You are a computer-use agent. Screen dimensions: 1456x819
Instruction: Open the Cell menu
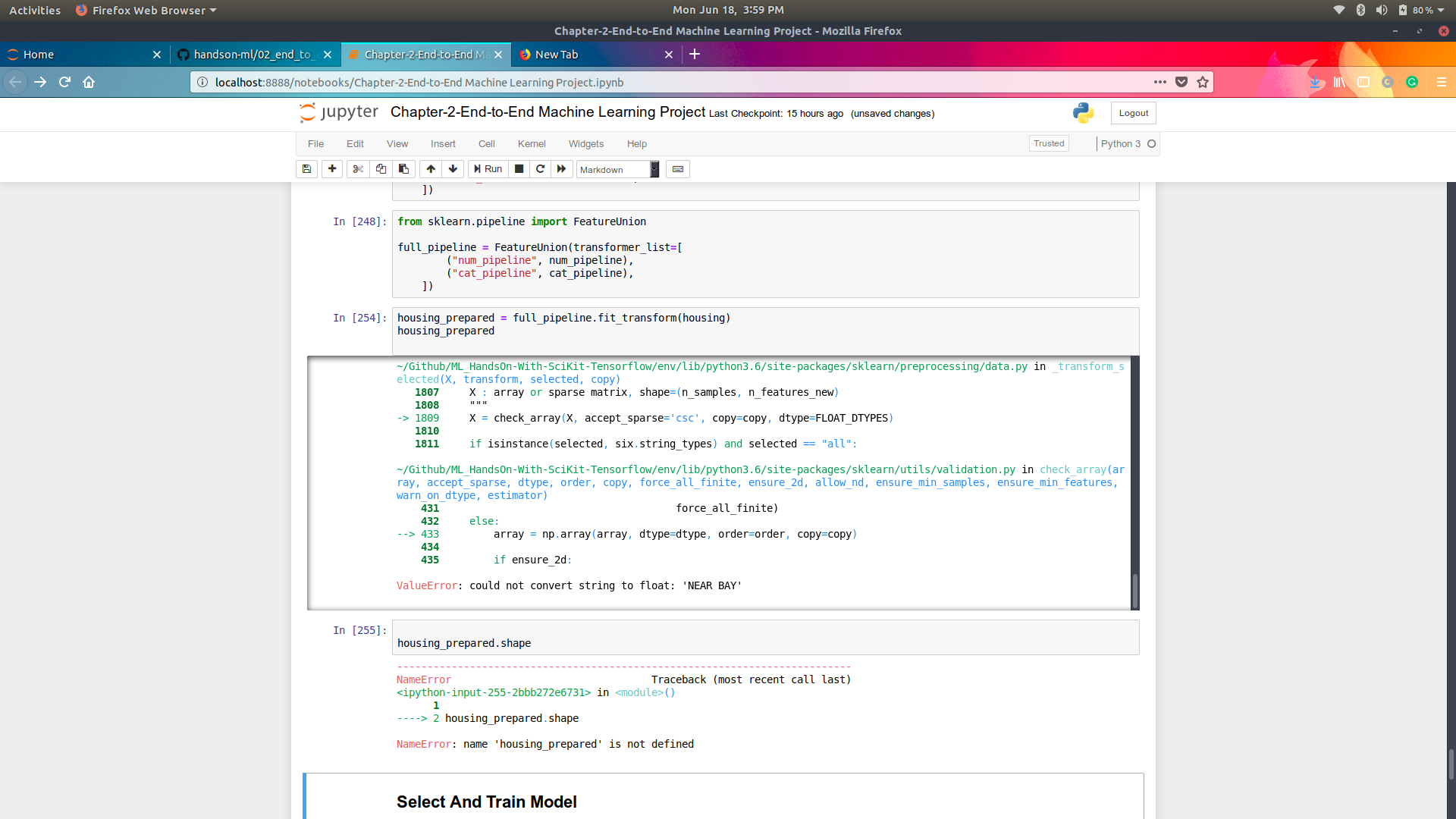pyautogui.click(x=486, y=143)
